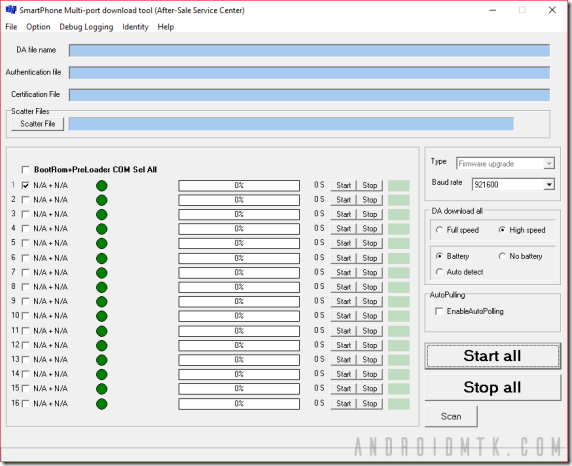Open the Type Firmware upgrade dropdown
The image size is (572, 466).
coord(549,163)
